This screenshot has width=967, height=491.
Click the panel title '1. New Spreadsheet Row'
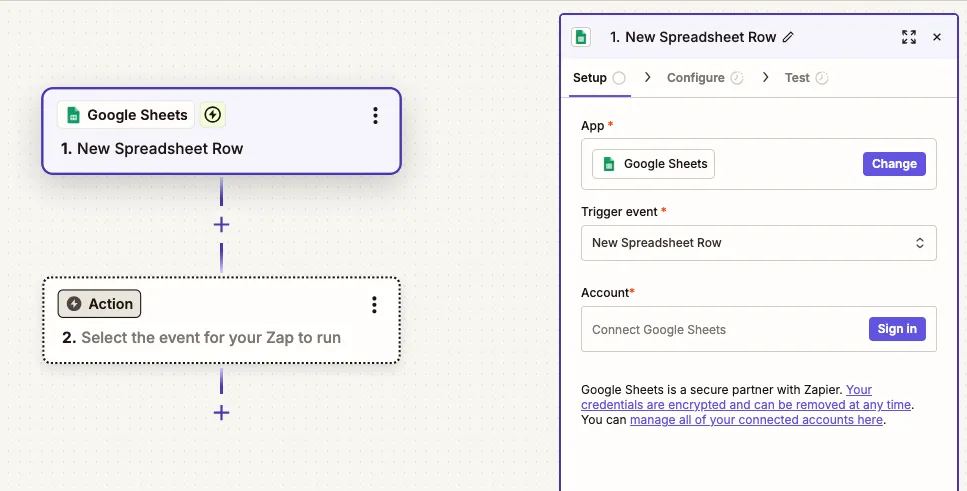pyautogui.click(x=693, y=37)
